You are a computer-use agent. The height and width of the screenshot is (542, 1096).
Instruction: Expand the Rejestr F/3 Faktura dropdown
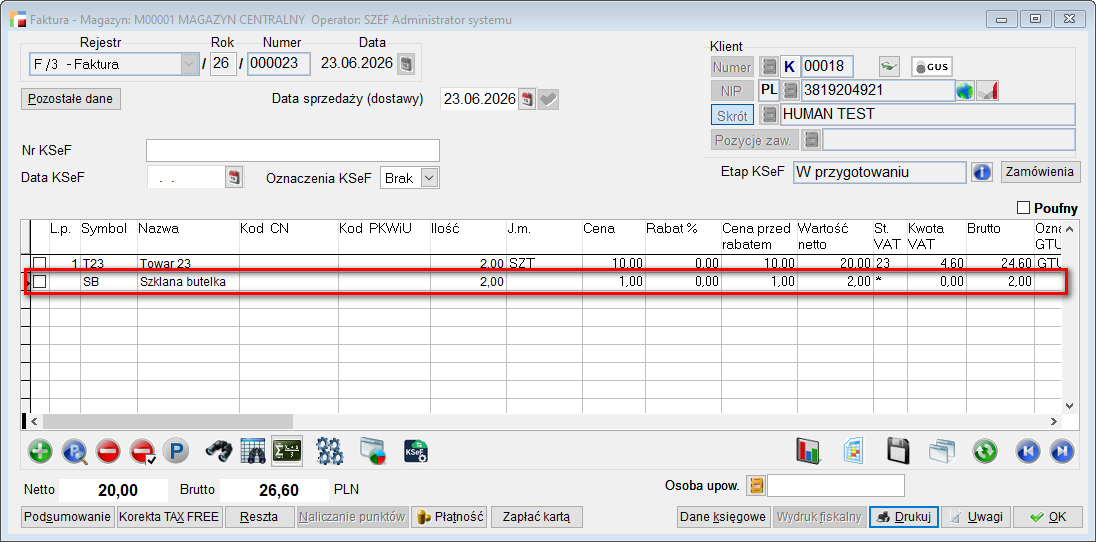[x=189, y=64]
